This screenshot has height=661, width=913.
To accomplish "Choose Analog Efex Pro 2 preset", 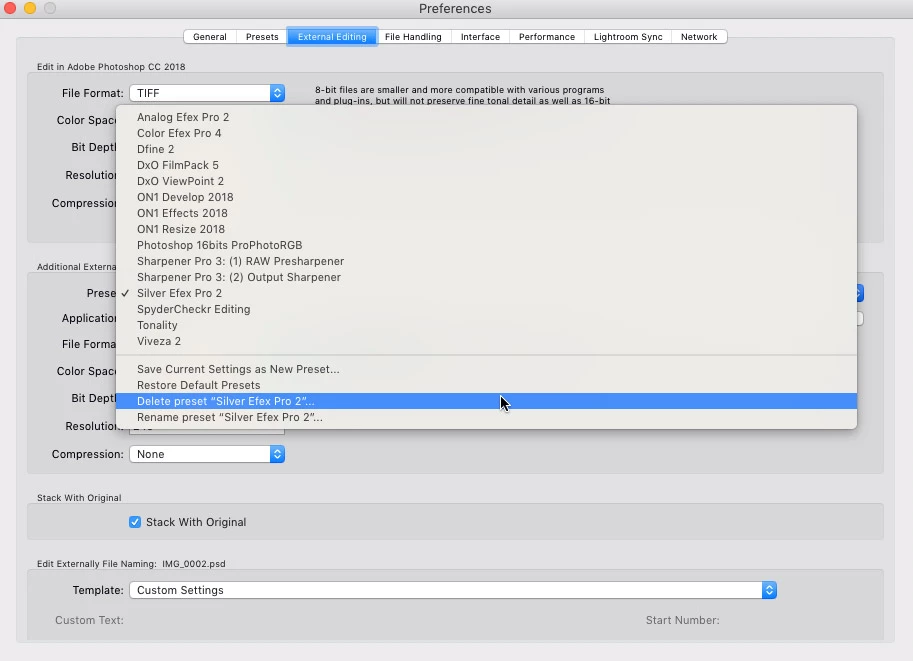I will [486, 117].
